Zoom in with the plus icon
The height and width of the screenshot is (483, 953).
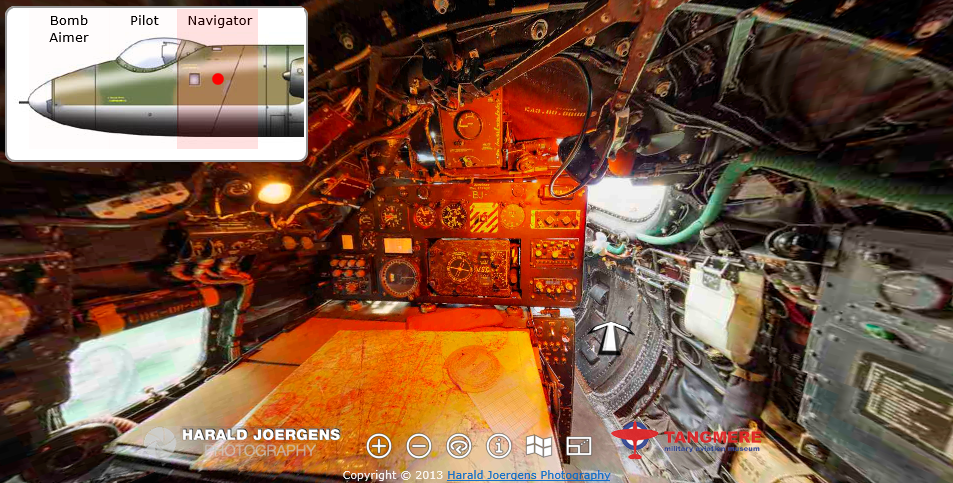point(379,446)
